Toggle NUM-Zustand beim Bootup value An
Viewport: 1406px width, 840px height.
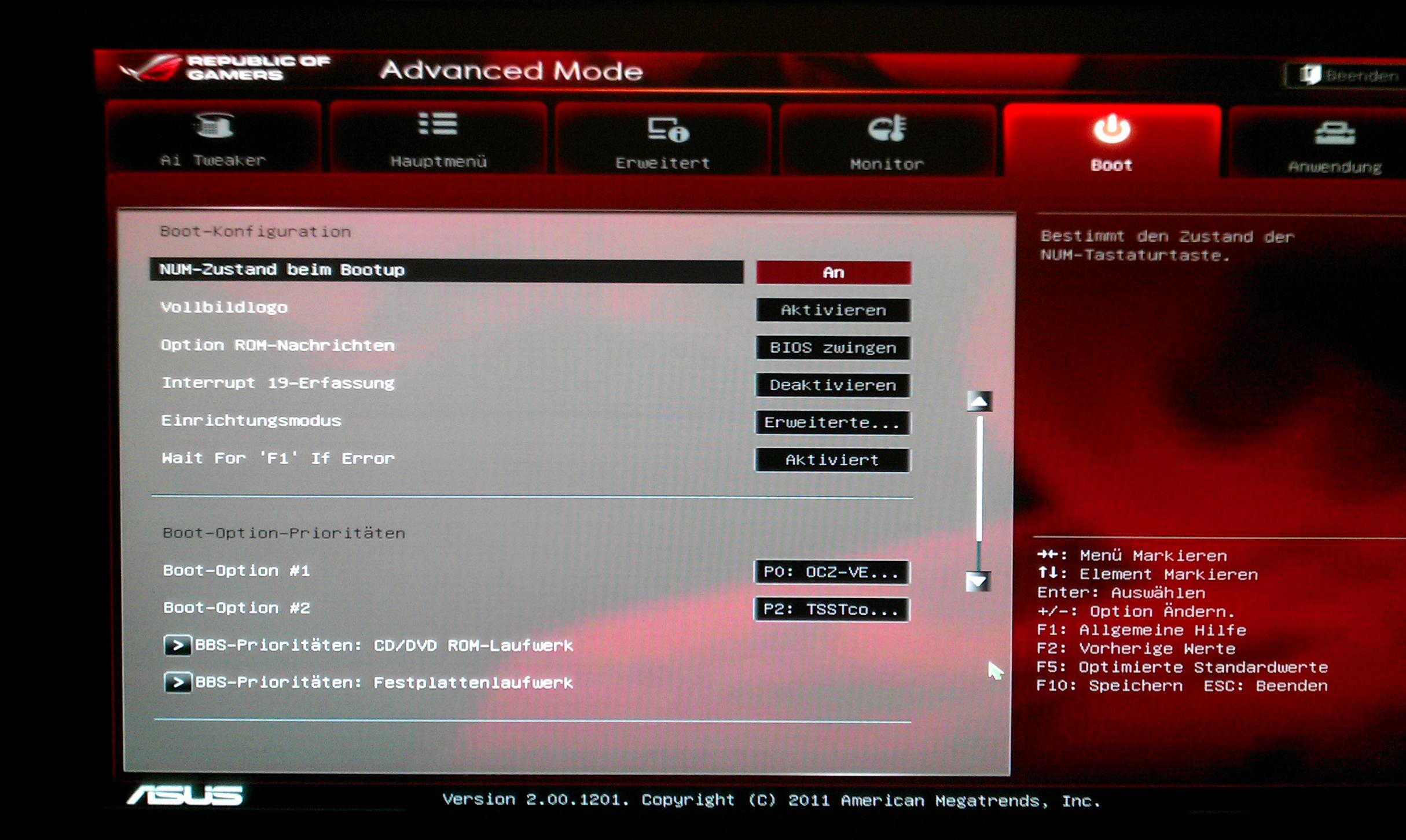pos(833,272)
